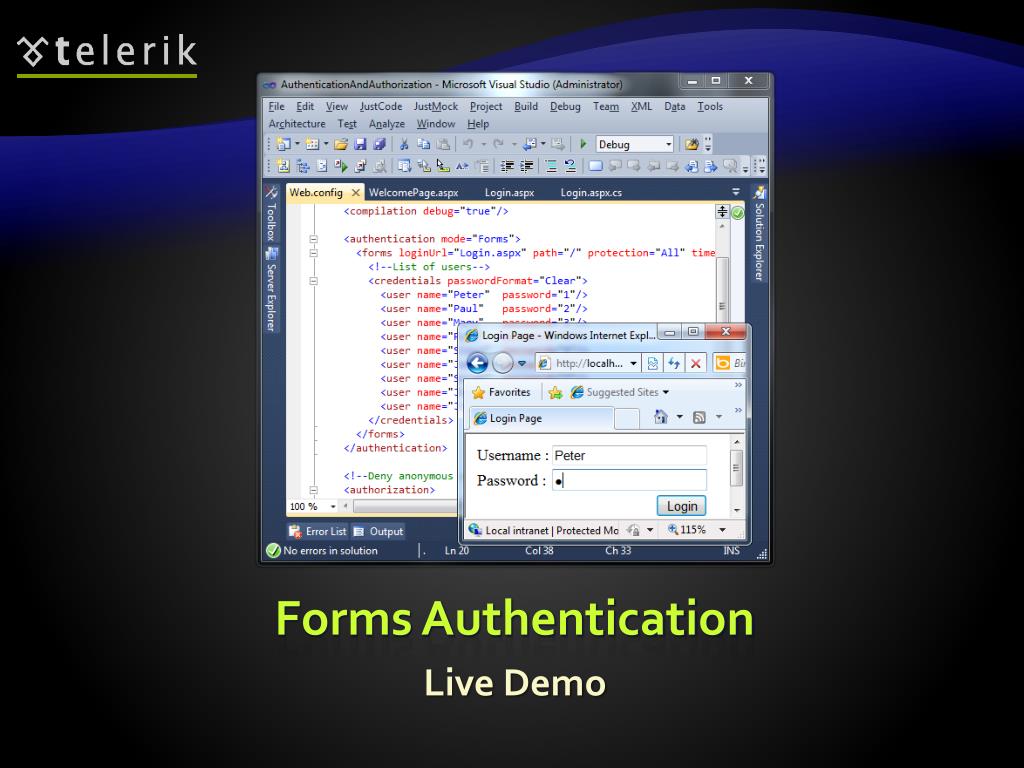
Task: Open the Build menu
Action: (x=526, y=107)
